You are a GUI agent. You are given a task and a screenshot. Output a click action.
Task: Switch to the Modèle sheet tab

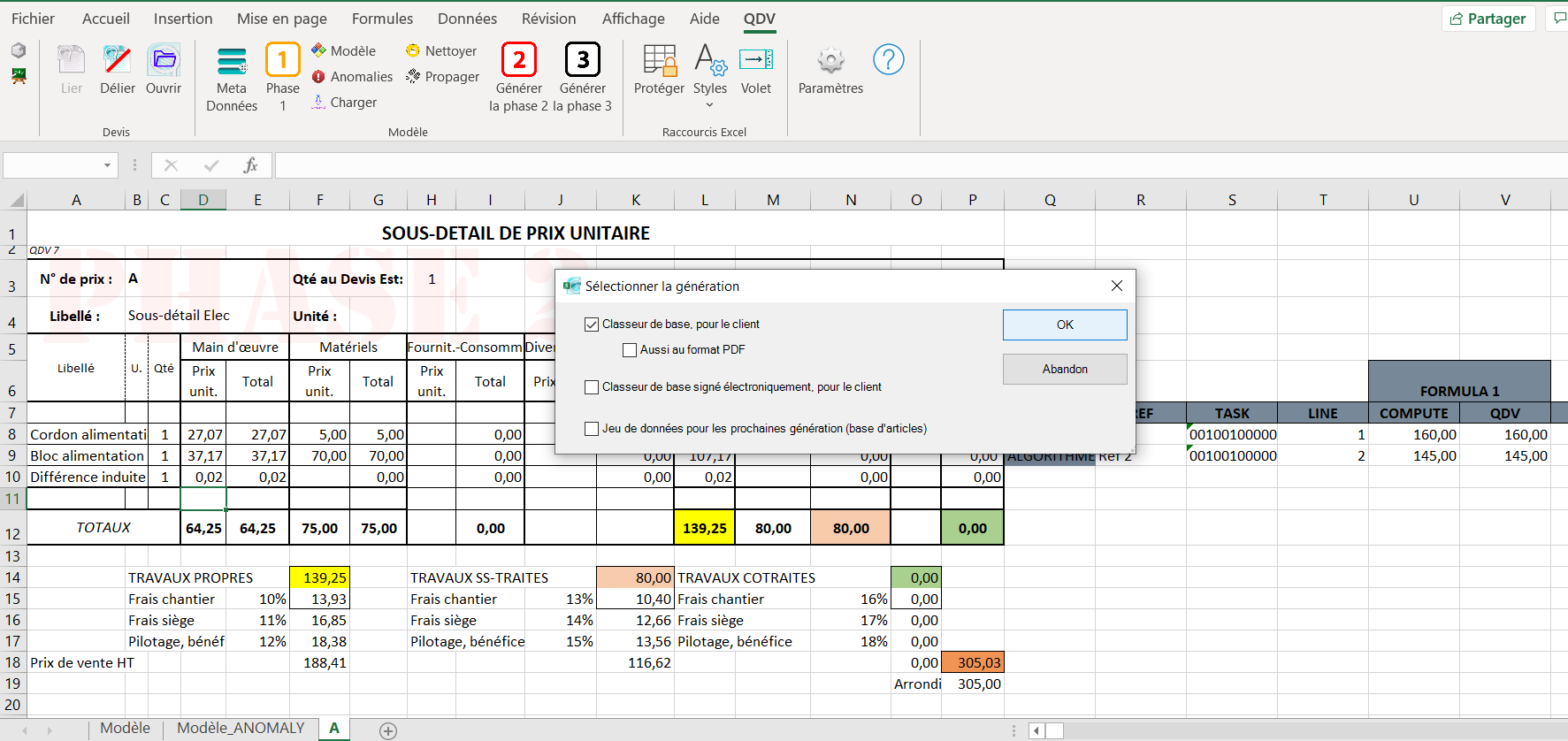125,728
